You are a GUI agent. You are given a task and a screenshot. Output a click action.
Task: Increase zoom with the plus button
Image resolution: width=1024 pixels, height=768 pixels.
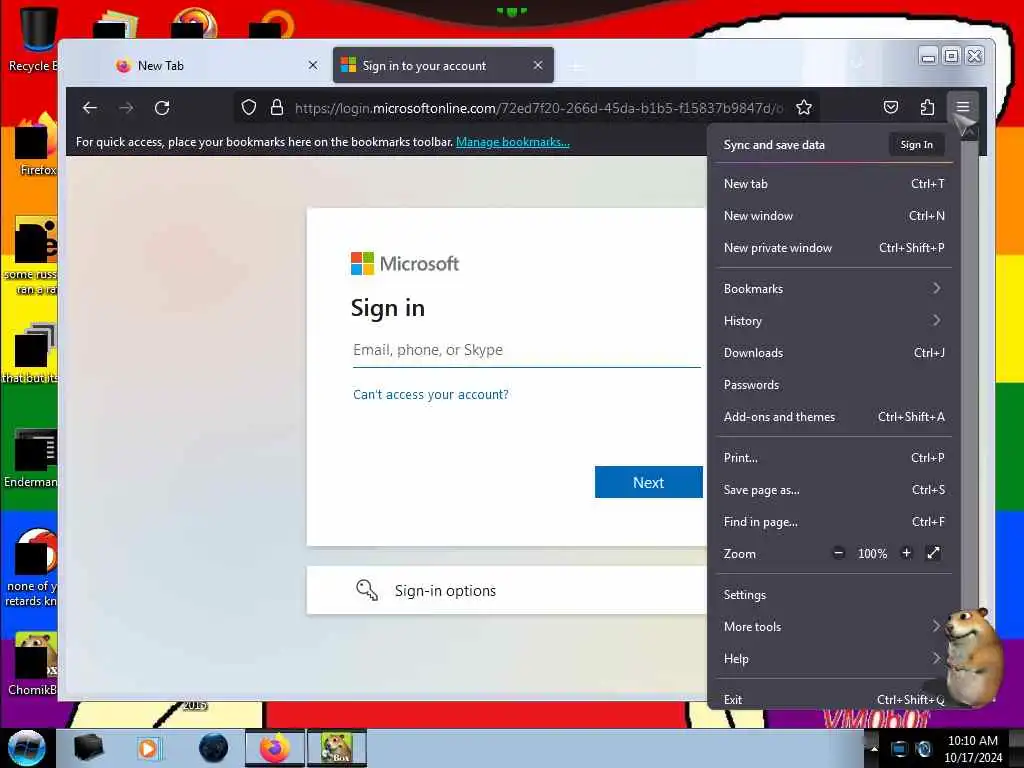[906, 553]
